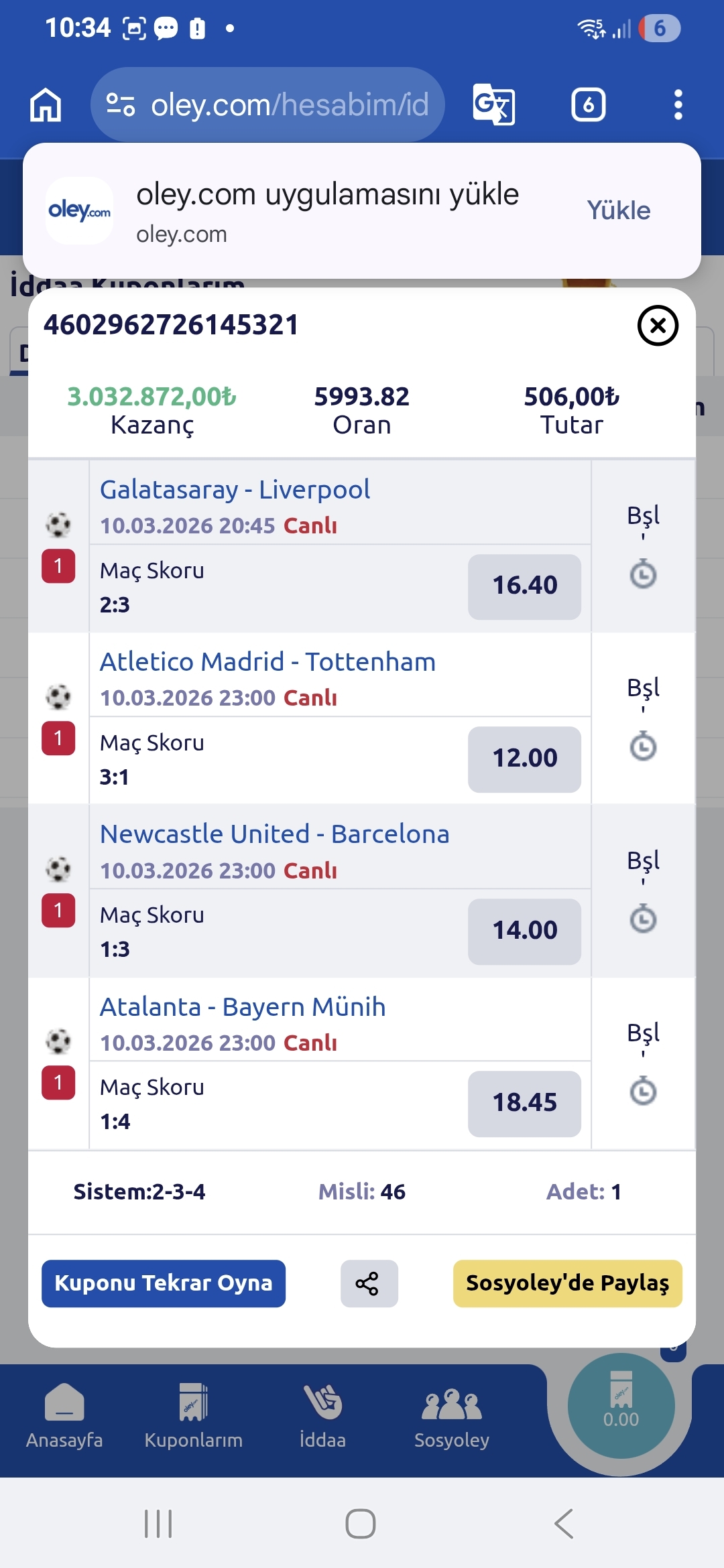Tap the share coupon icon
Screen dimensions: 724x1568
(x=369, y=1283)
